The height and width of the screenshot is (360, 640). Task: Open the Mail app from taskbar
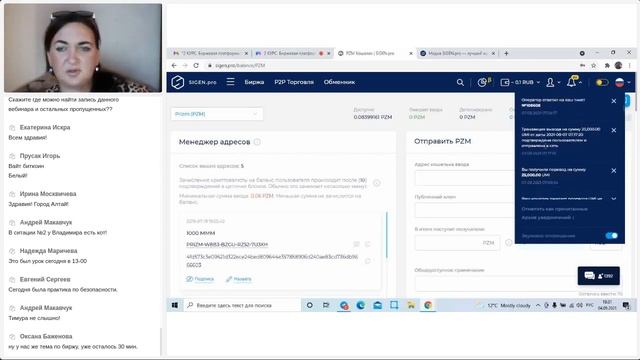(378, 305)
